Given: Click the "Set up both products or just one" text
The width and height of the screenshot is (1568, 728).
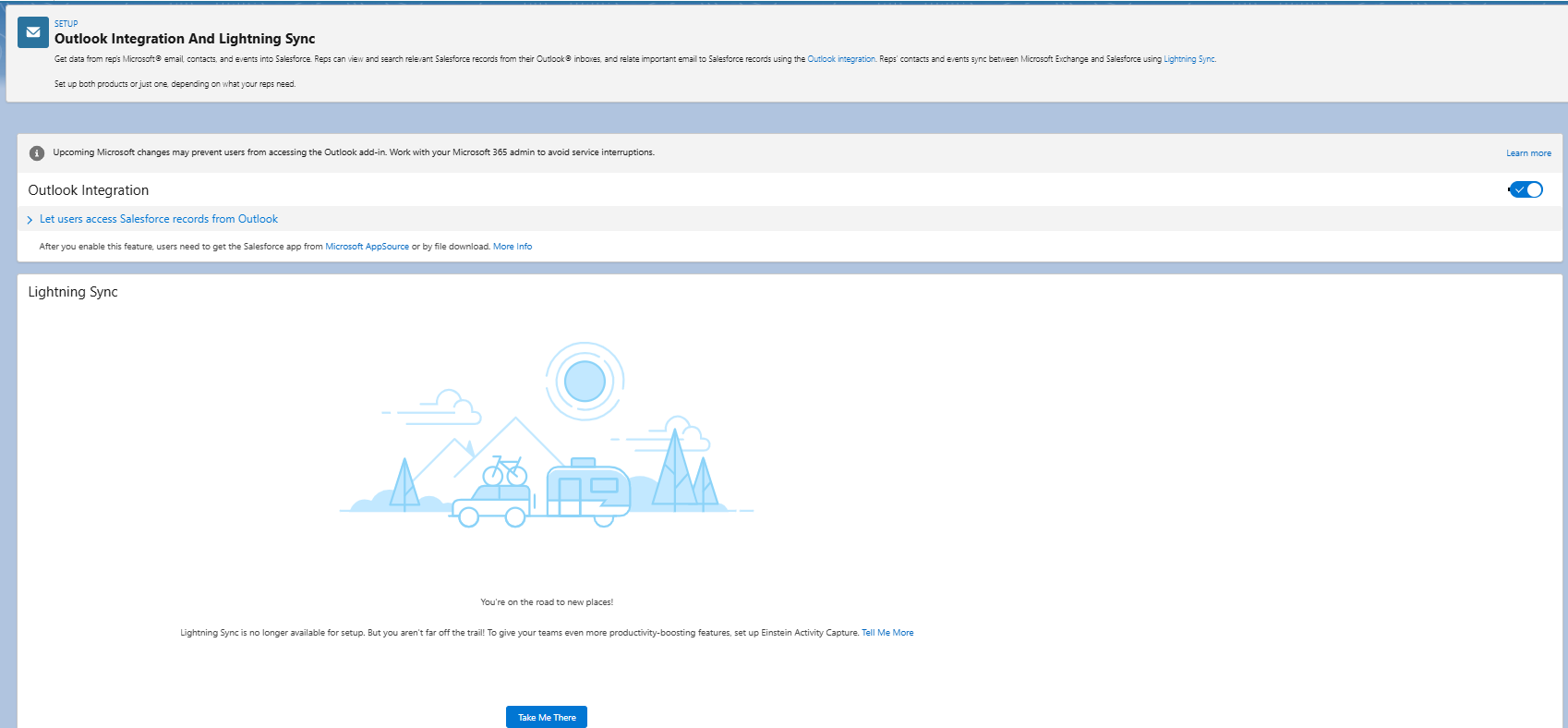Looking at the screenshot, I should (x=175, y=84).
